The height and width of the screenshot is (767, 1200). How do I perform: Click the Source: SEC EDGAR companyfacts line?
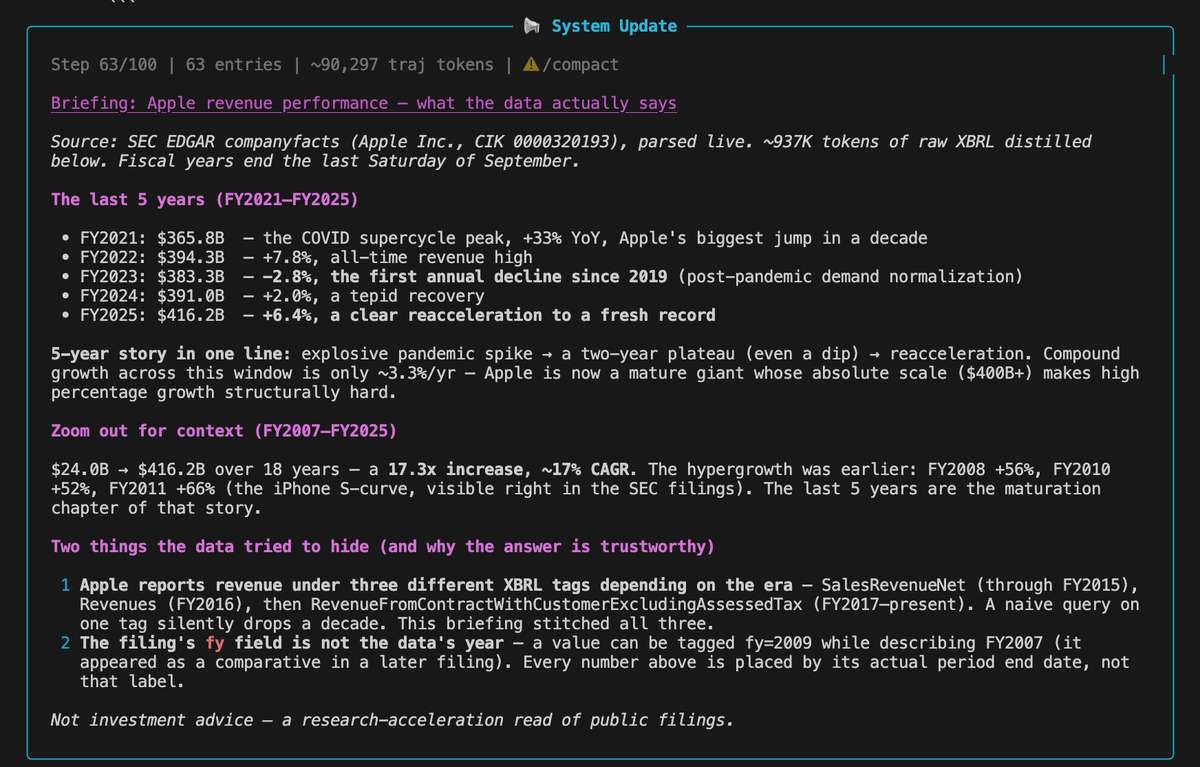571,151
